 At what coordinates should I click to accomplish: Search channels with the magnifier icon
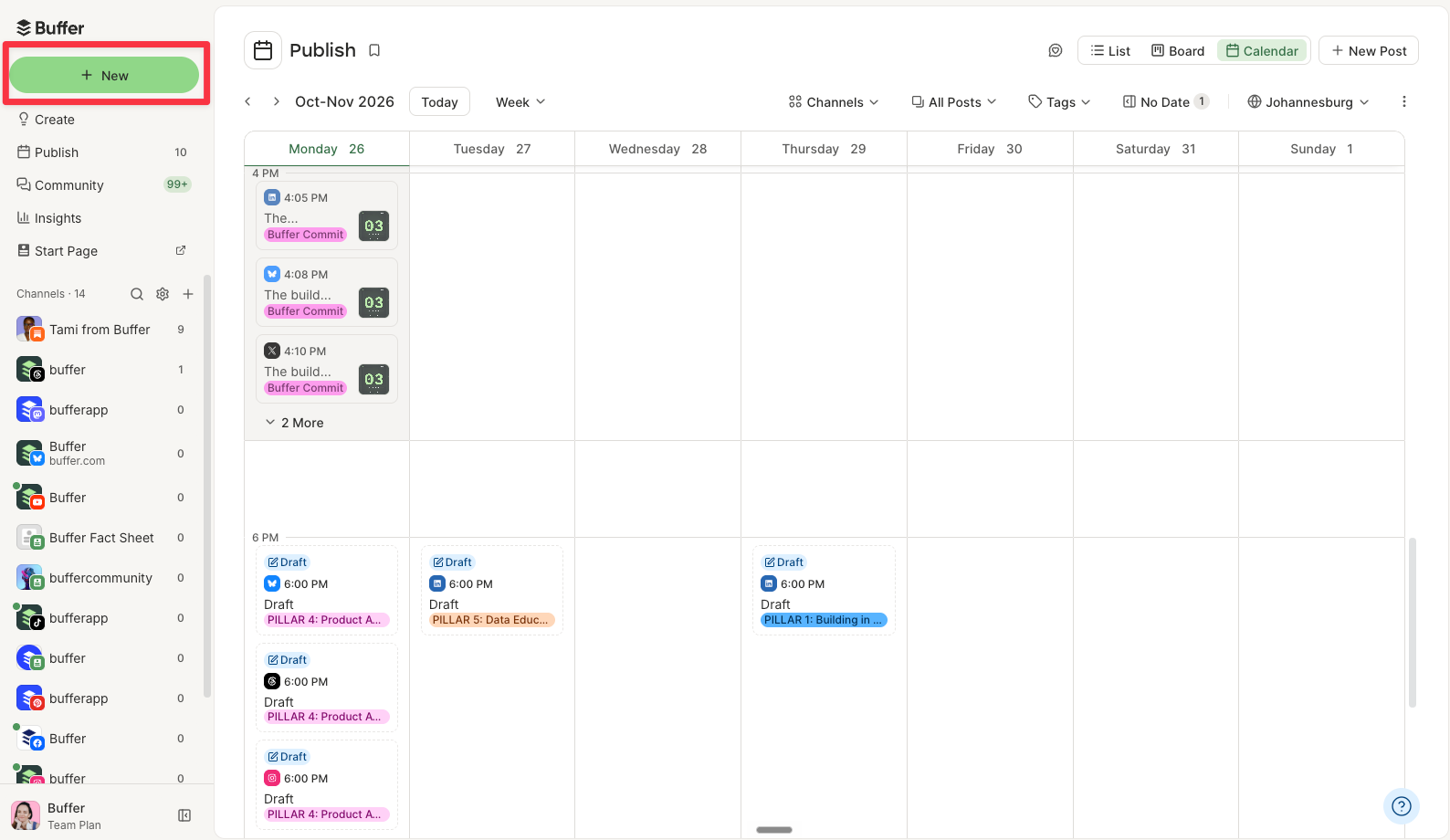[137, 294]
